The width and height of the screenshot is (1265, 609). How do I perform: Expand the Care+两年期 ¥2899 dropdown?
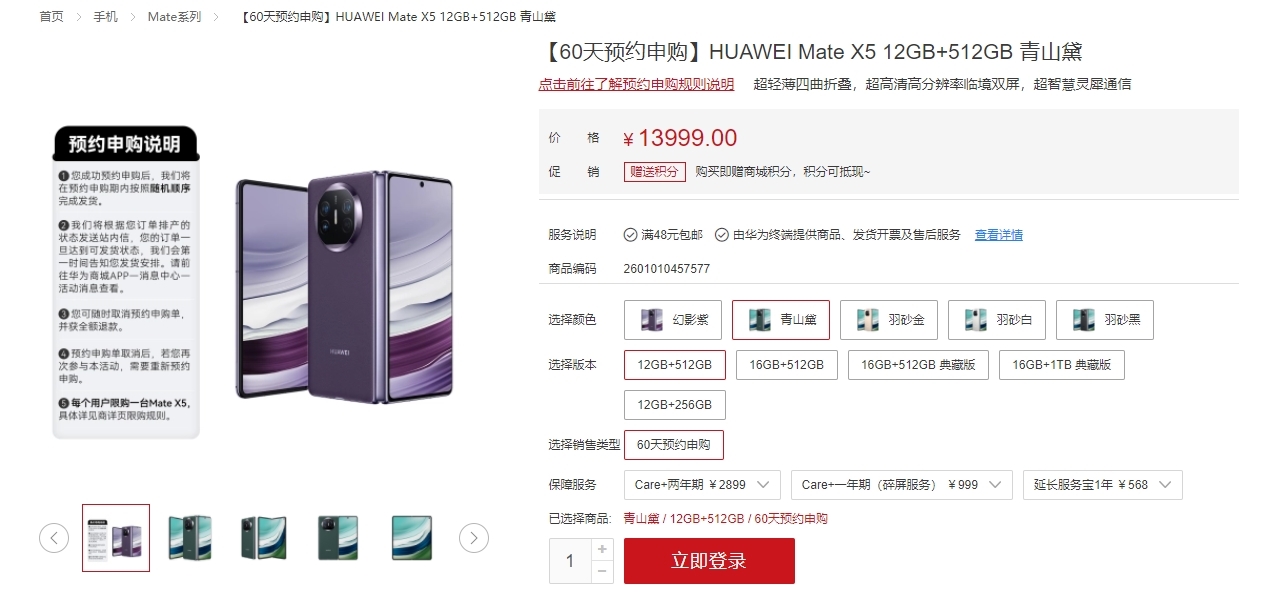pos(702,485)
